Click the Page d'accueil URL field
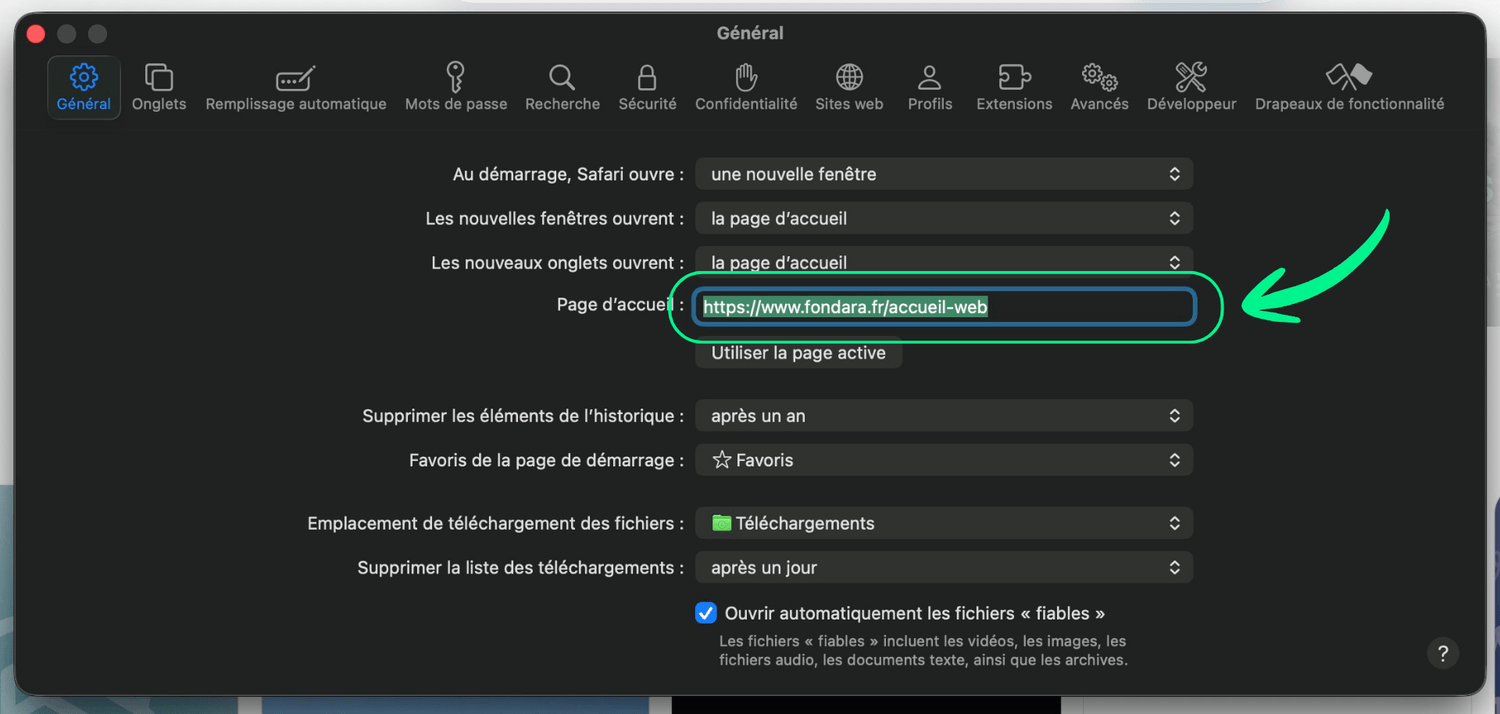This screenshot has height=714, width=1500. point(945,307)
